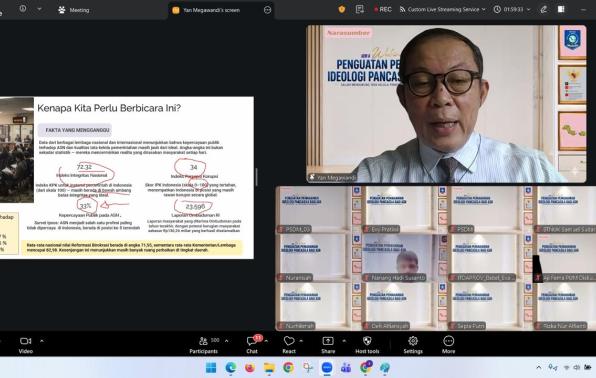Switch to the Meeting tab
Image resolution: width=596 pixels, height=378 pixels.
click(x=74, y=10)
